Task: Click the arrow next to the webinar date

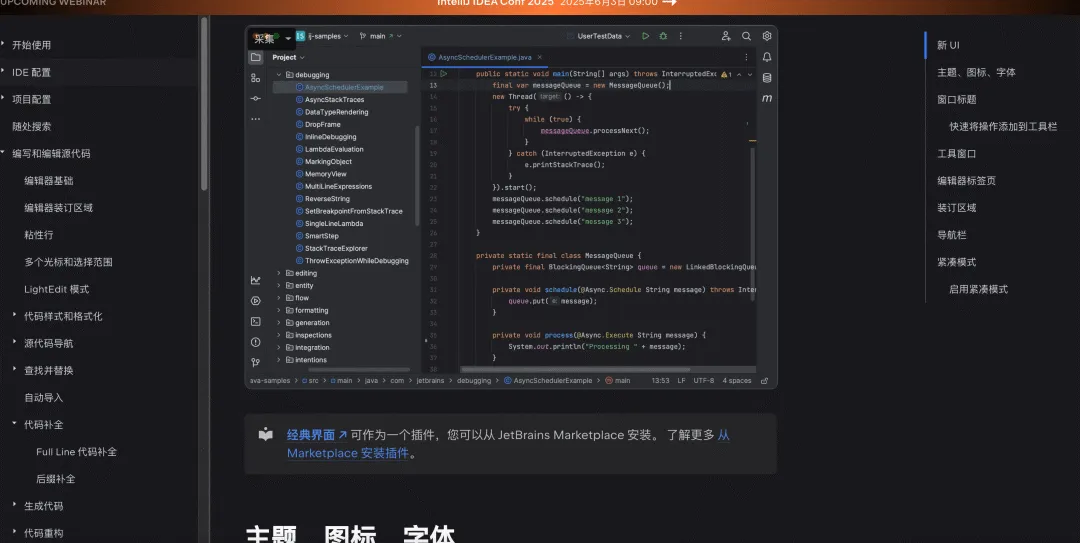Action: (669, 3)
